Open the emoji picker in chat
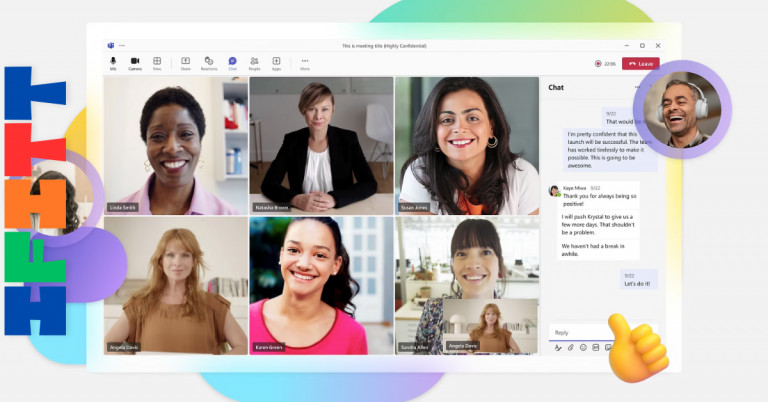768x402 pixels. pos(583,347)
